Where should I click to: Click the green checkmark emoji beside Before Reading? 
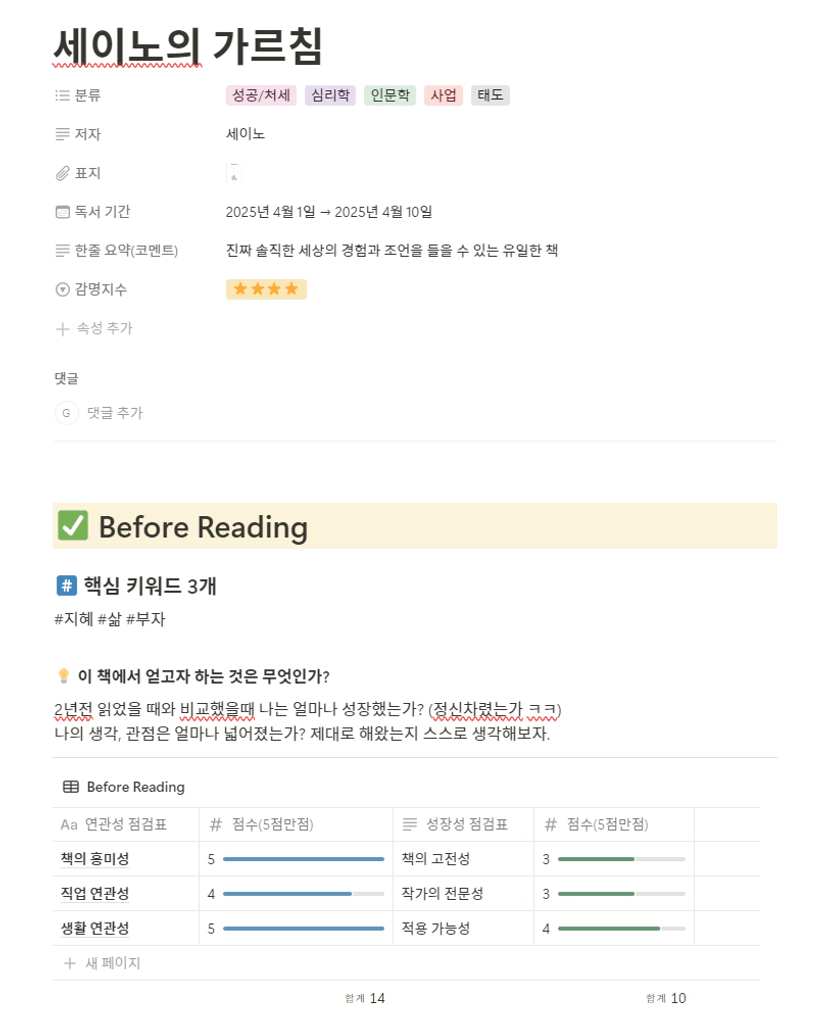coord(73,526)
